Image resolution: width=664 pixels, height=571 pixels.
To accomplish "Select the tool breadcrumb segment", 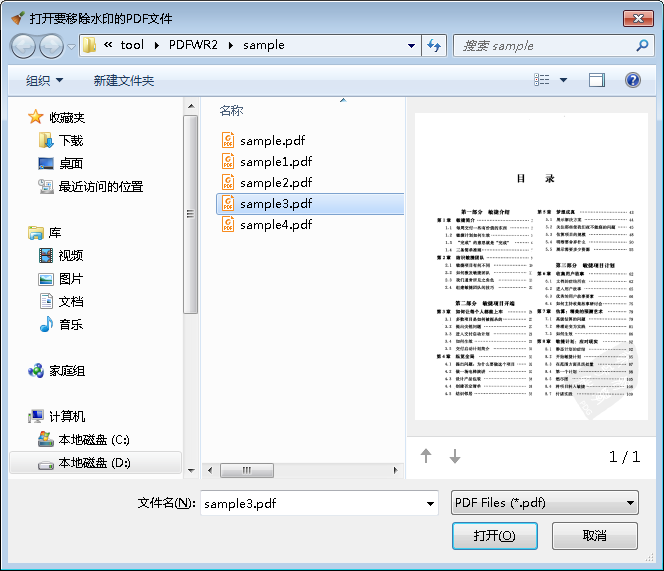I will point(132,45).
